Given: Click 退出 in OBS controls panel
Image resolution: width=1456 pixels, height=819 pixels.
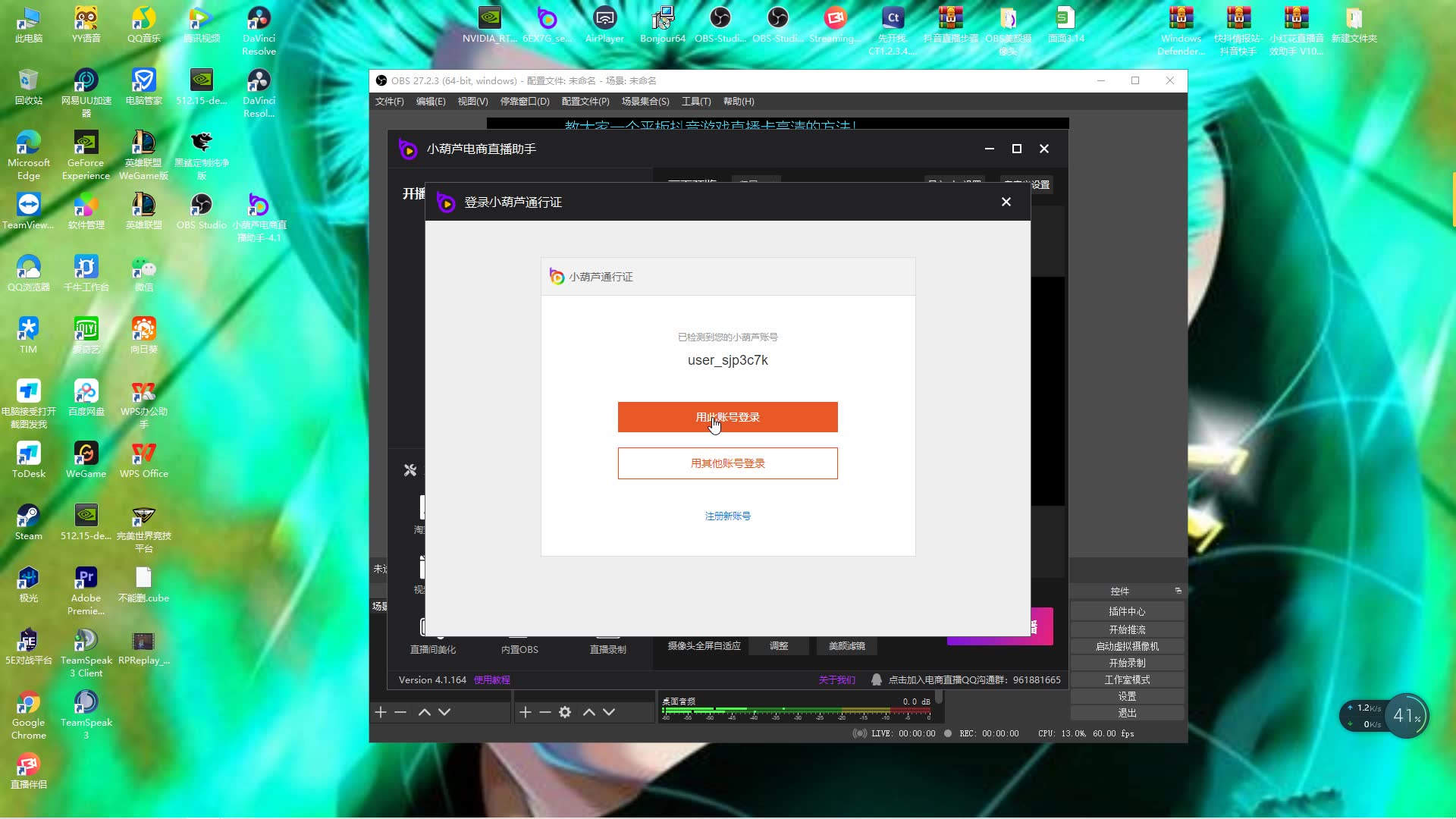Looking at the screenshot, I should tap(1127, 713).
